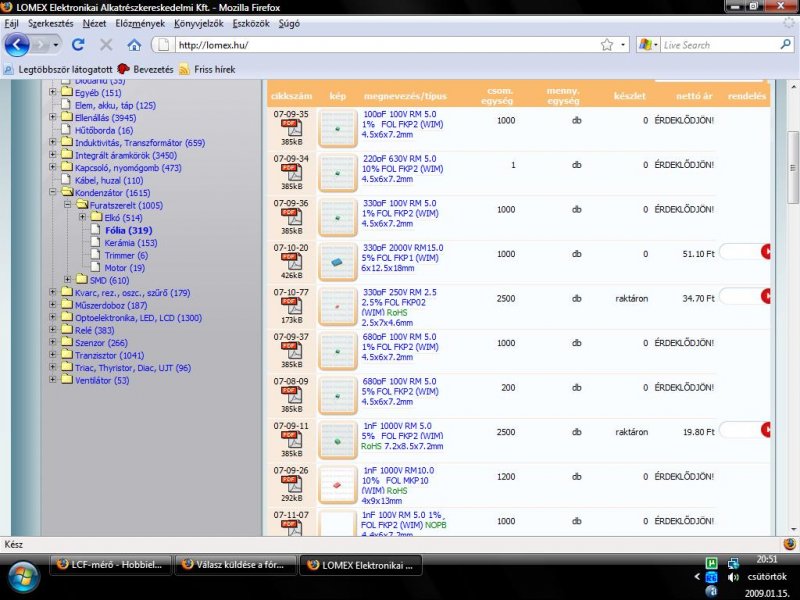Click the page scrollbar down arrow

coord(793,529)
